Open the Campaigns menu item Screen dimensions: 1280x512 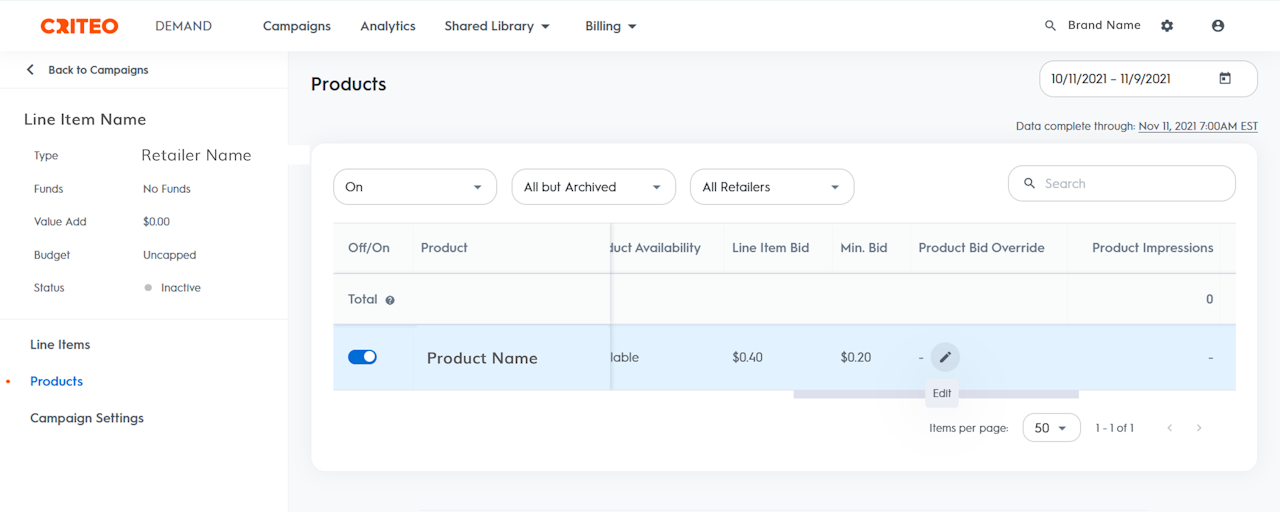click(296, 26)
